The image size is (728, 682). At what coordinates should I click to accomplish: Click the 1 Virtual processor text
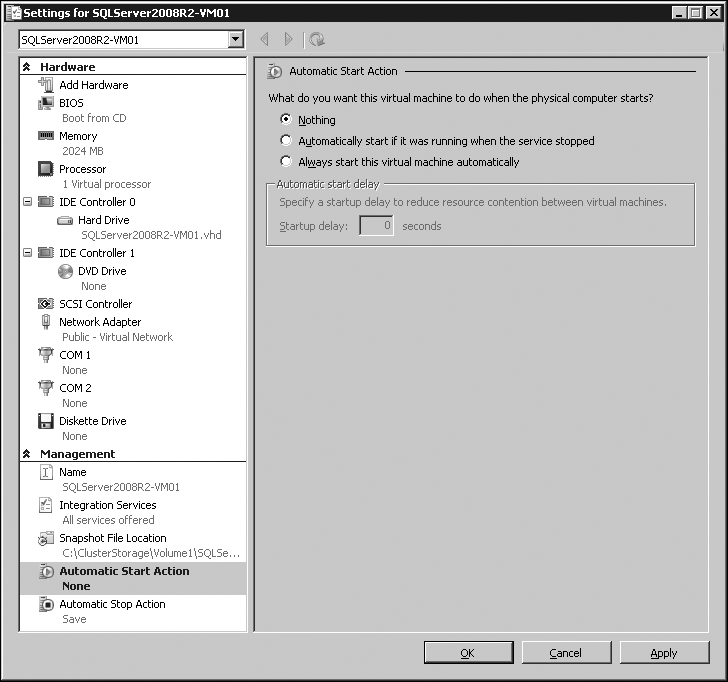(x=107, y=184)
